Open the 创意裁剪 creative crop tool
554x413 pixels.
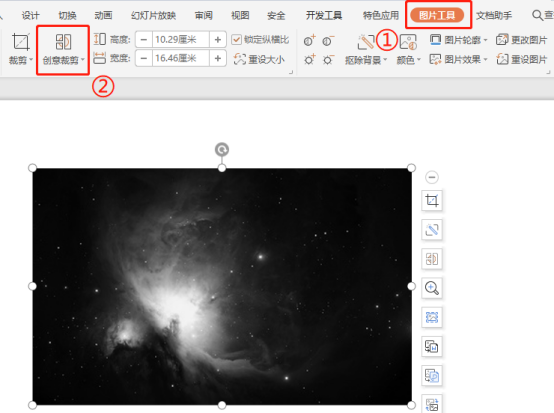point(63,49)
